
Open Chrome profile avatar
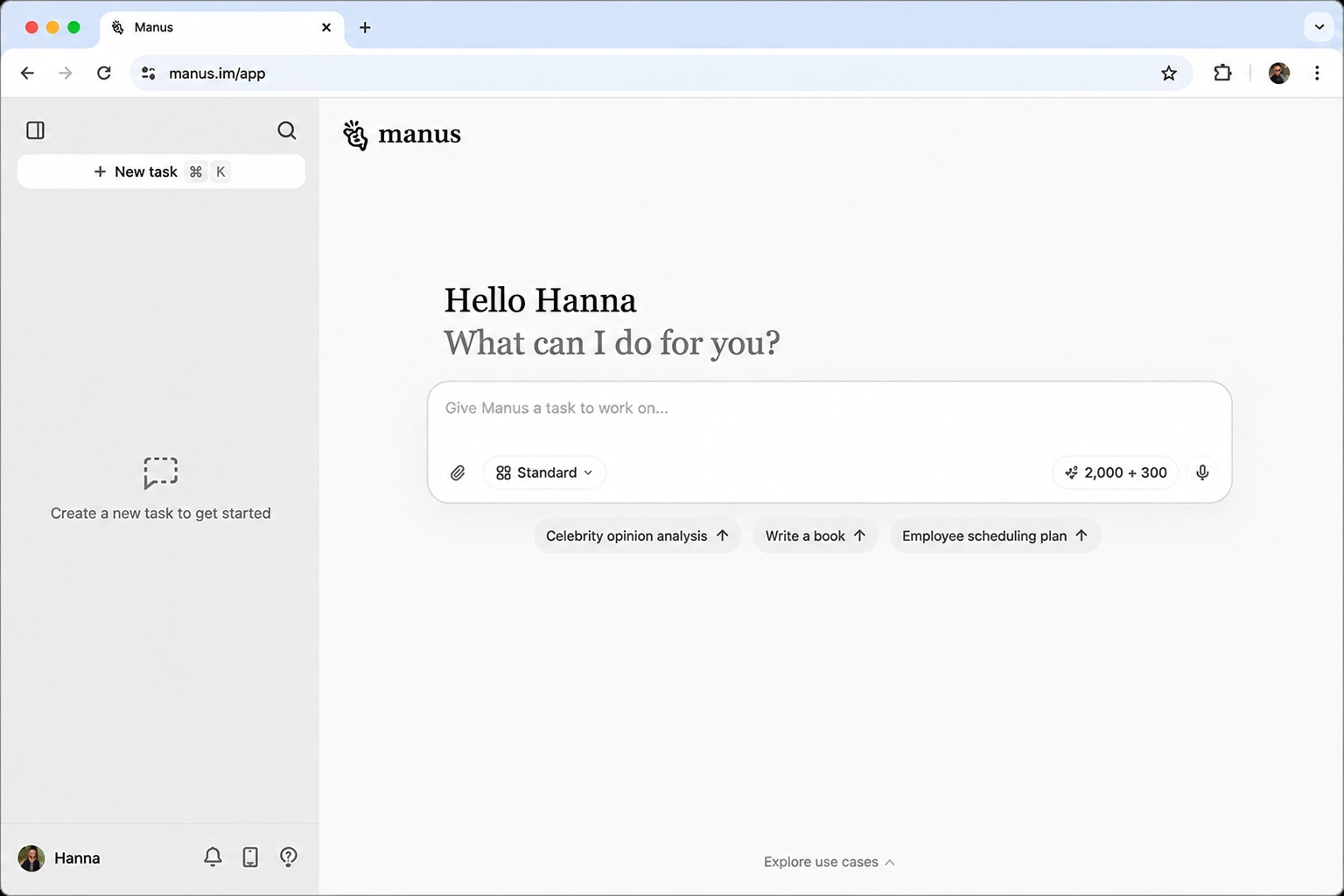tap(1279, 73)
